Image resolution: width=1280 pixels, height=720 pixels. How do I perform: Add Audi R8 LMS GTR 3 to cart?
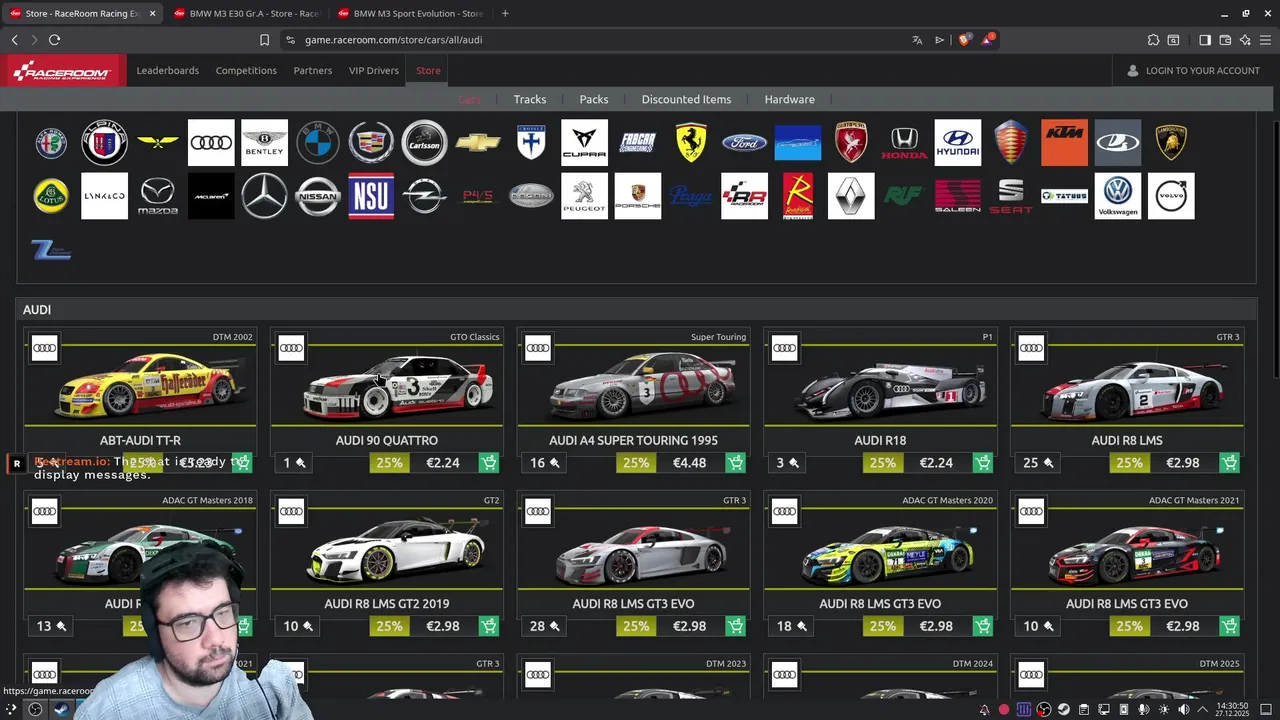coord(1230,463)
